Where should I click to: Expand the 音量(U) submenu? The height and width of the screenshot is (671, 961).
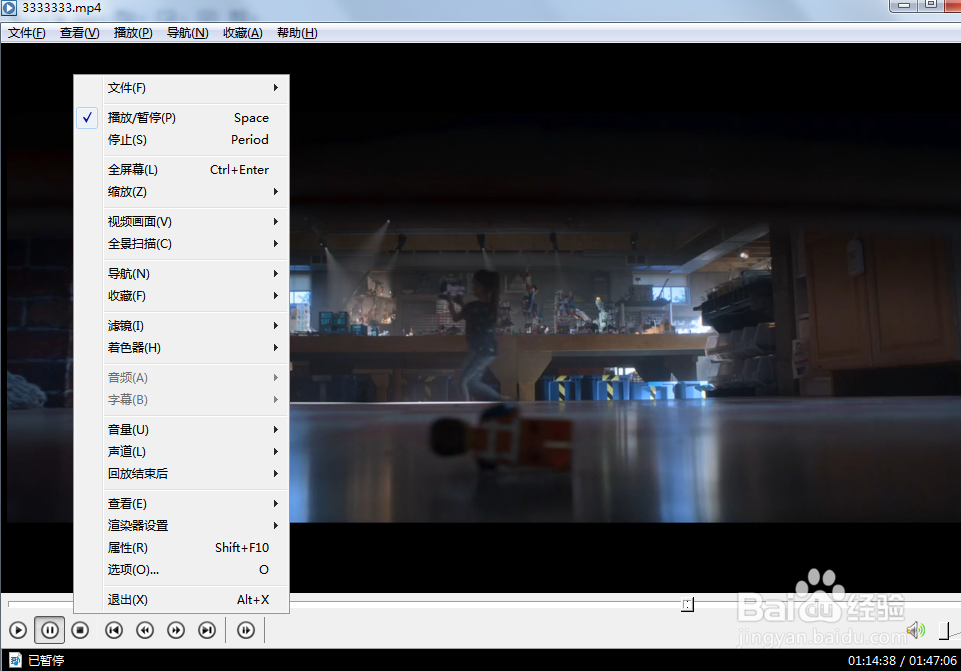(181, 430)
